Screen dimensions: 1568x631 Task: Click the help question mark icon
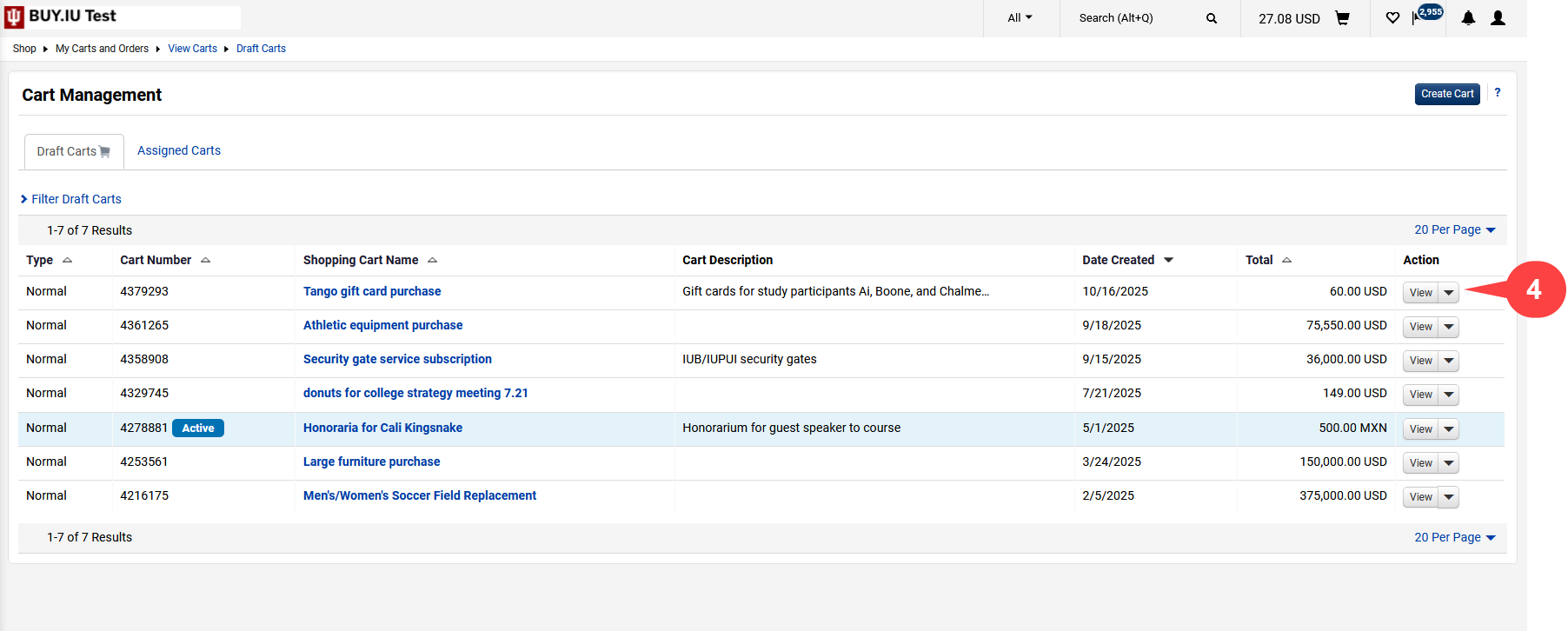pyautogui.click(x=1497, y=92)
